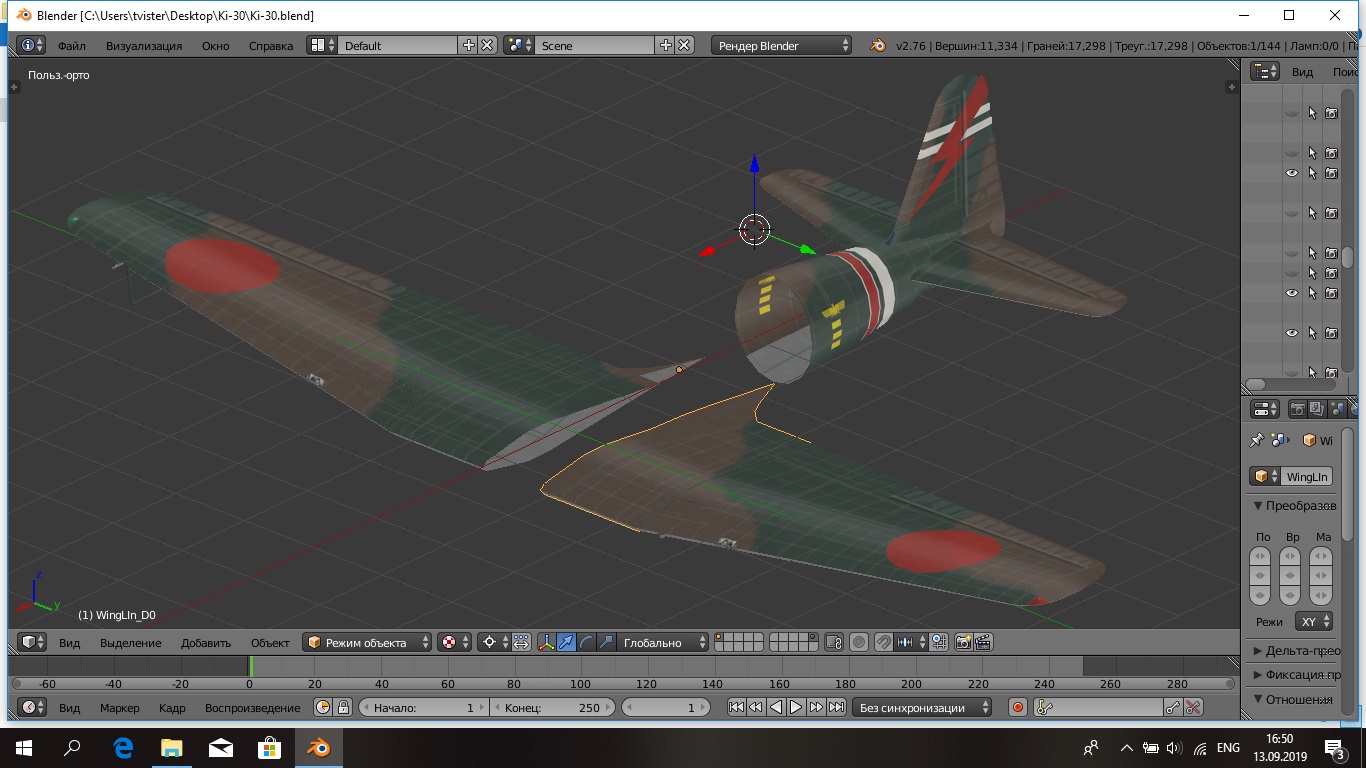Open the Выделение menu in 3D view
Image resolution: width=1366 pixels, height=768 pixels.
pyautogui.click(x=130, y=642)
